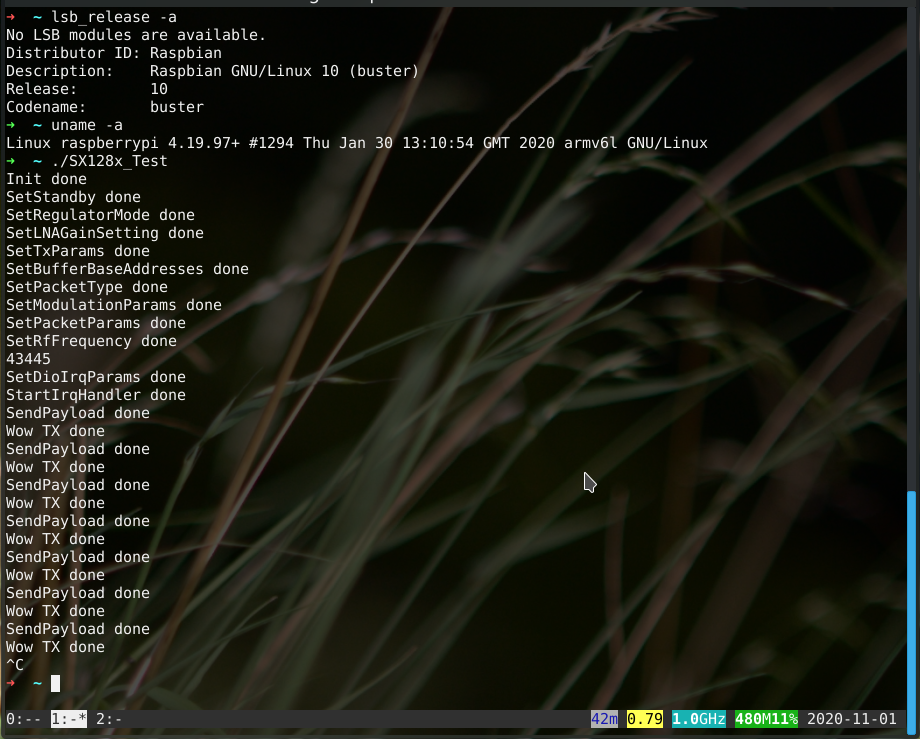
Task: Click the 0.79 load average indicator
Action: [645, 719]
